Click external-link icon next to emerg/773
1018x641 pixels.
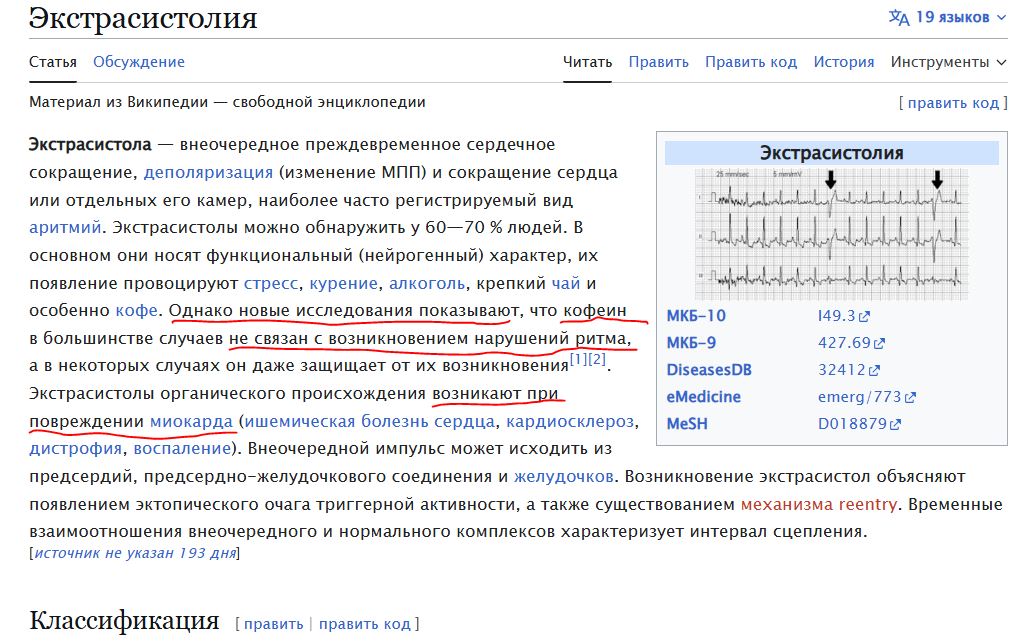[x=910, y=397]
